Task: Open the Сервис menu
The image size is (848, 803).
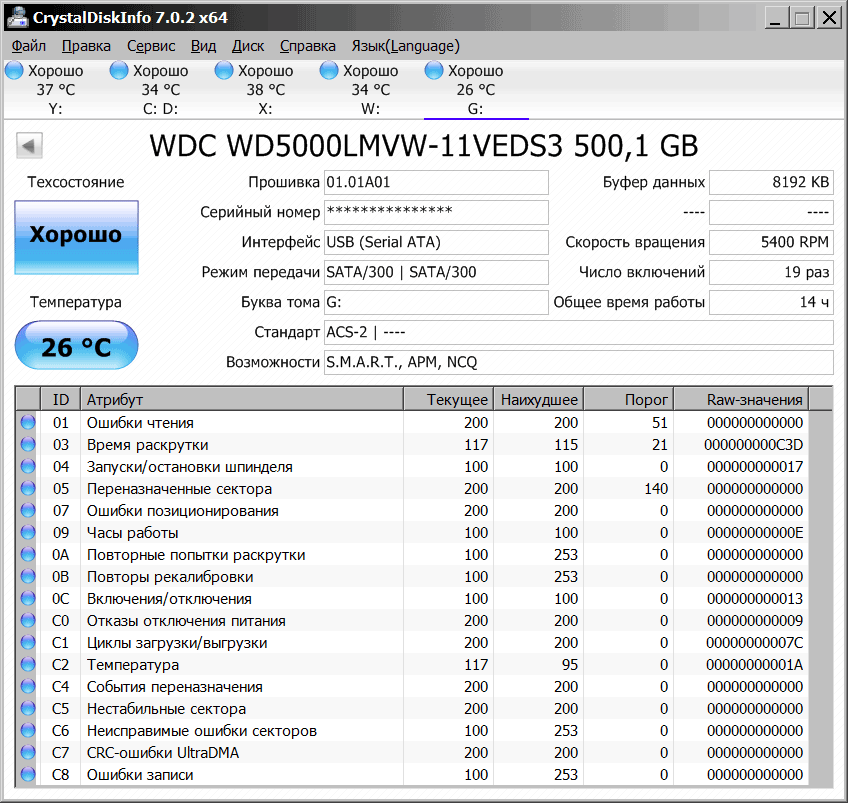Action: pos(151,46)
